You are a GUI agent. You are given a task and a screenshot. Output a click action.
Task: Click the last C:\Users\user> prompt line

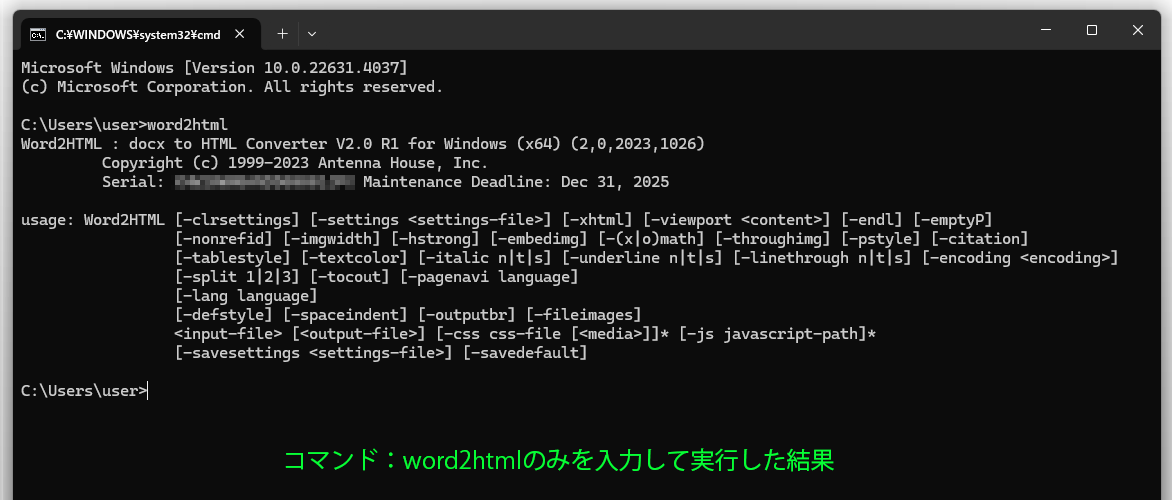pyautogui.click(x=84, y=391)
